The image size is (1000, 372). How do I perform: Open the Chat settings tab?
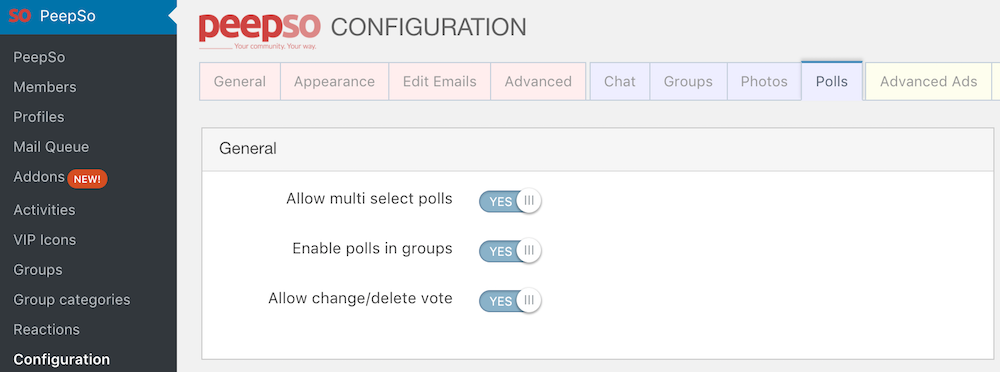click(620, 82)
